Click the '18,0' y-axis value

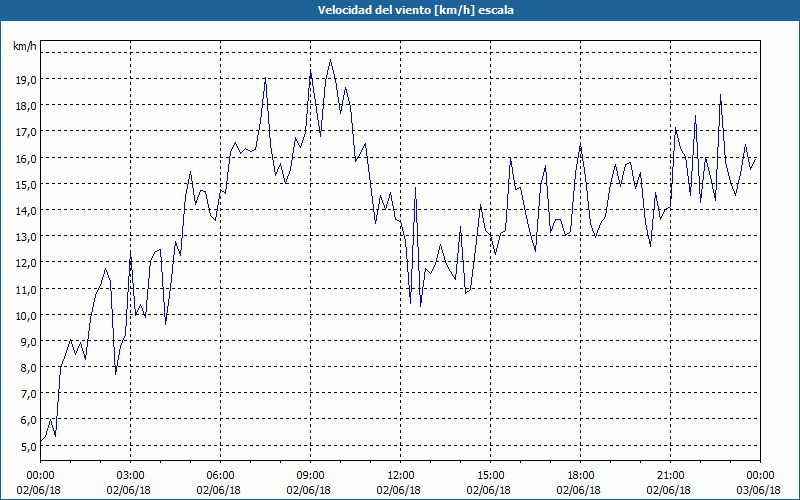[26, 106]
